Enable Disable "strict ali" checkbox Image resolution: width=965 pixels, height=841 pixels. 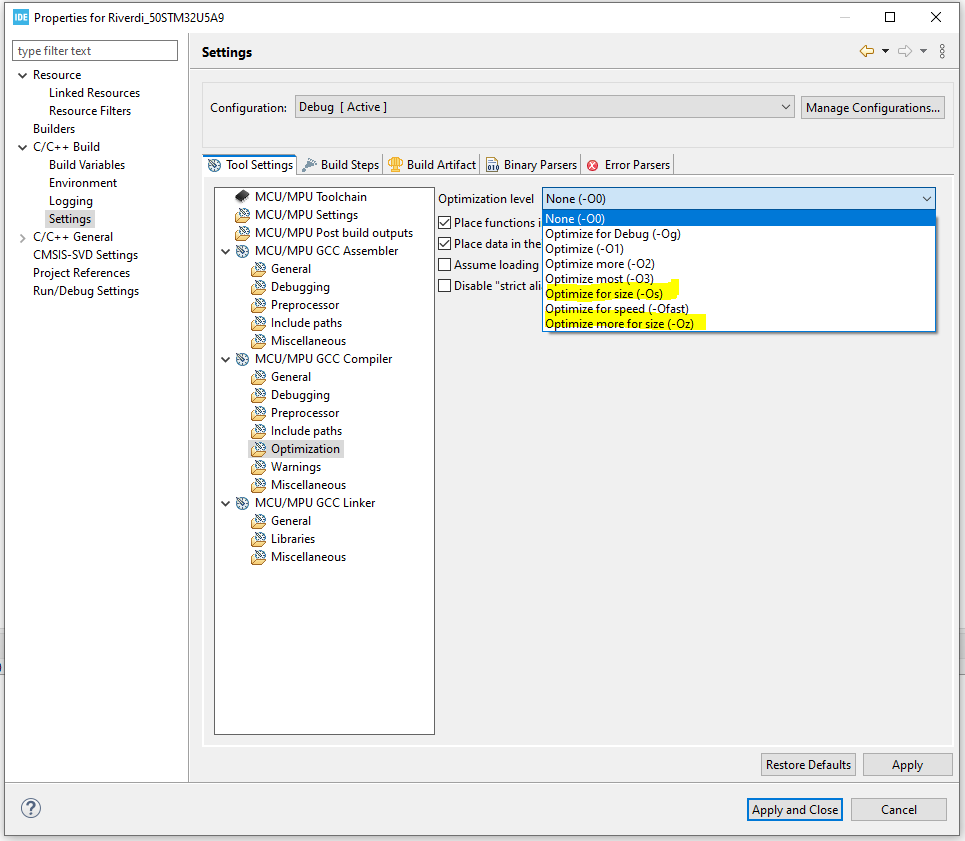pyautogui.click(x=444, y=285)
